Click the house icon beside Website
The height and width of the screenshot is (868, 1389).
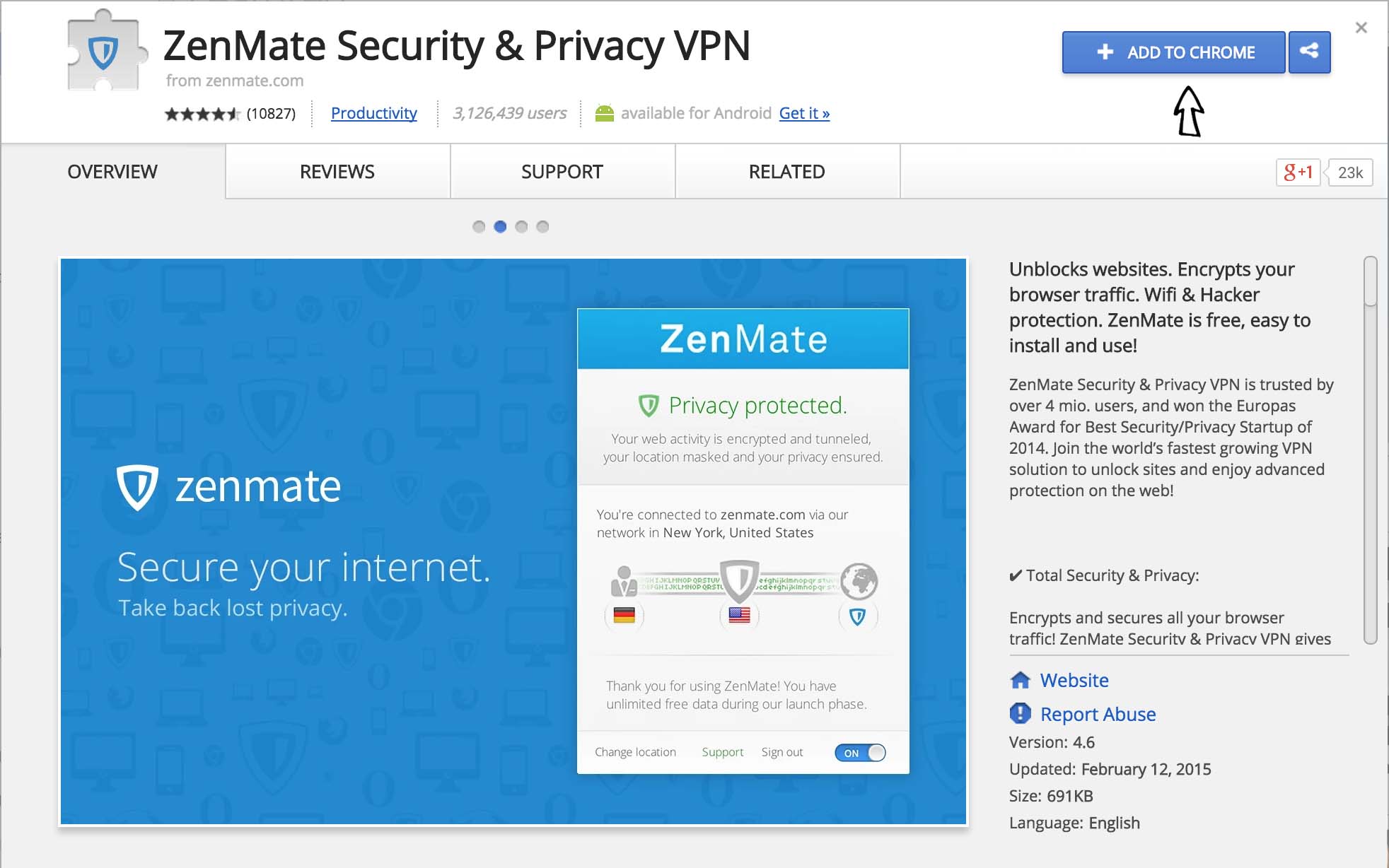click(x=1020, y=680)
